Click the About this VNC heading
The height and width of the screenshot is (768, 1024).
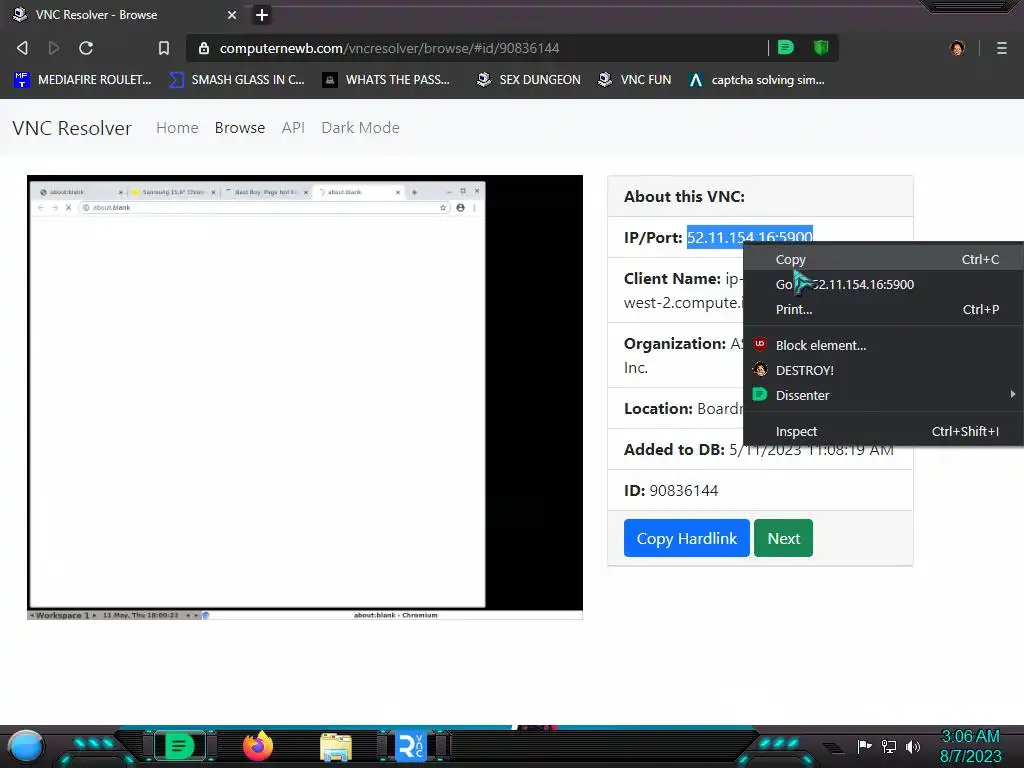684,197
